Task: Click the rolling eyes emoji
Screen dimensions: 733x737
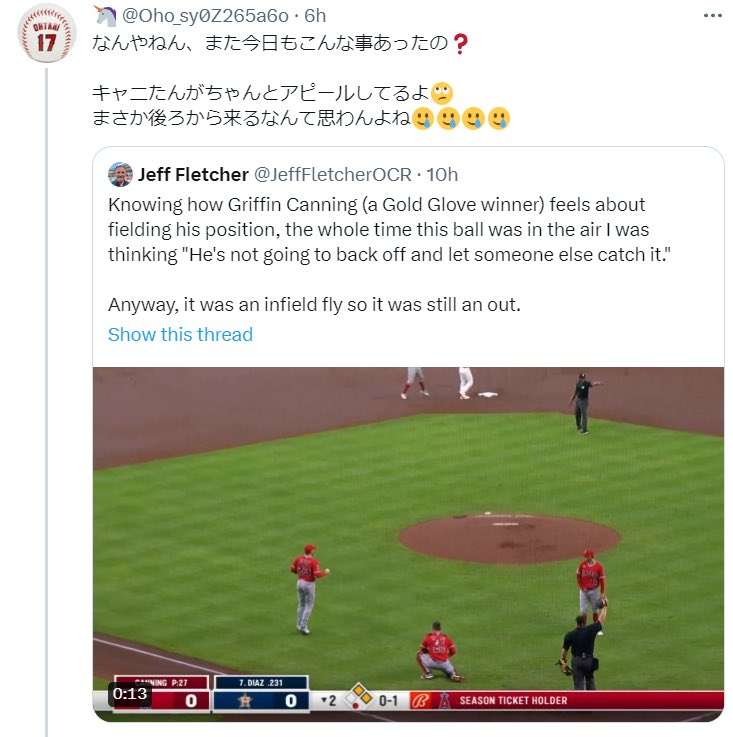Action: [441, 93]
